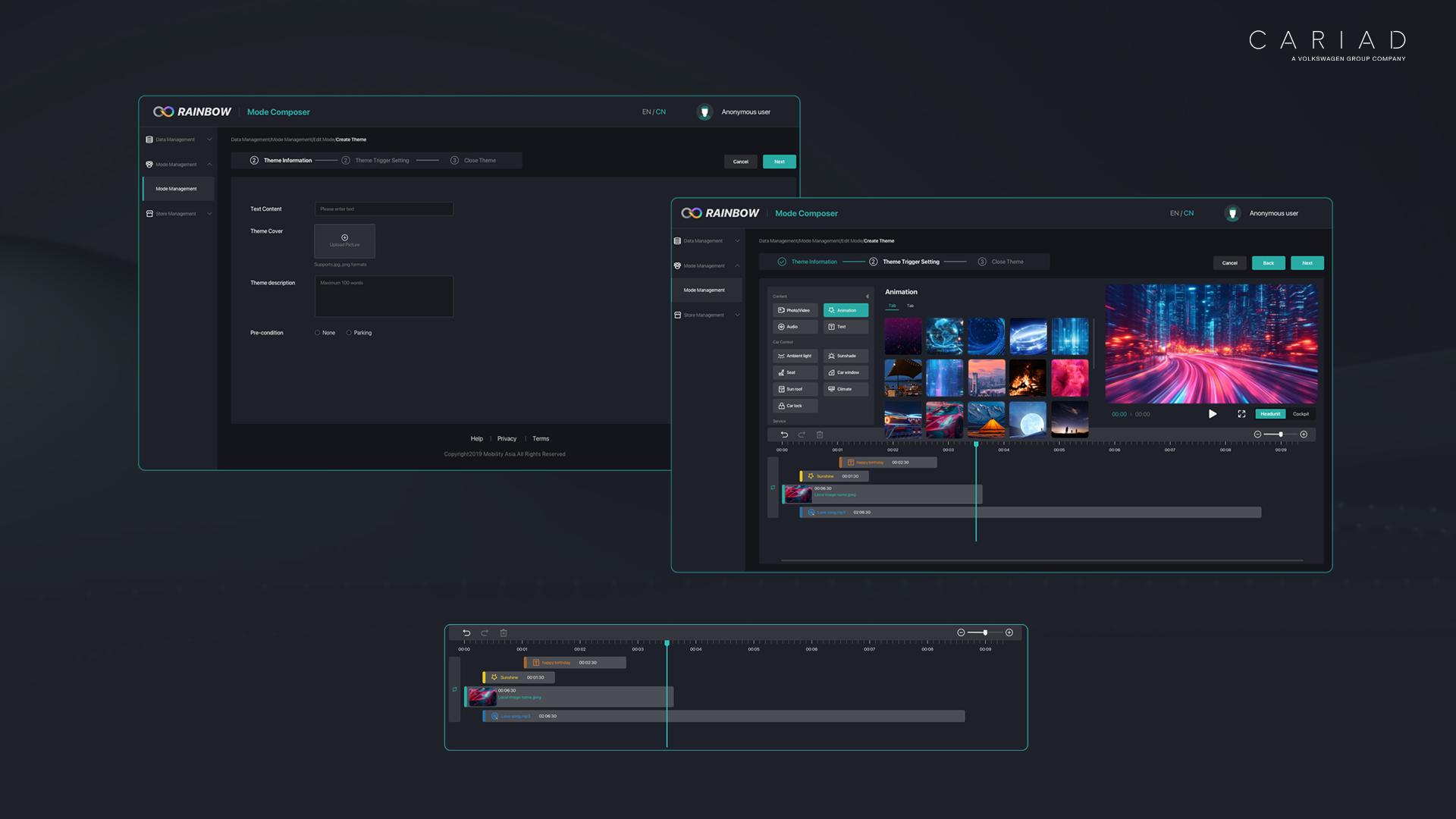Screen dimensions: 1456x819
Task: Switch language to CN in left window
Action: pos(661,112)
